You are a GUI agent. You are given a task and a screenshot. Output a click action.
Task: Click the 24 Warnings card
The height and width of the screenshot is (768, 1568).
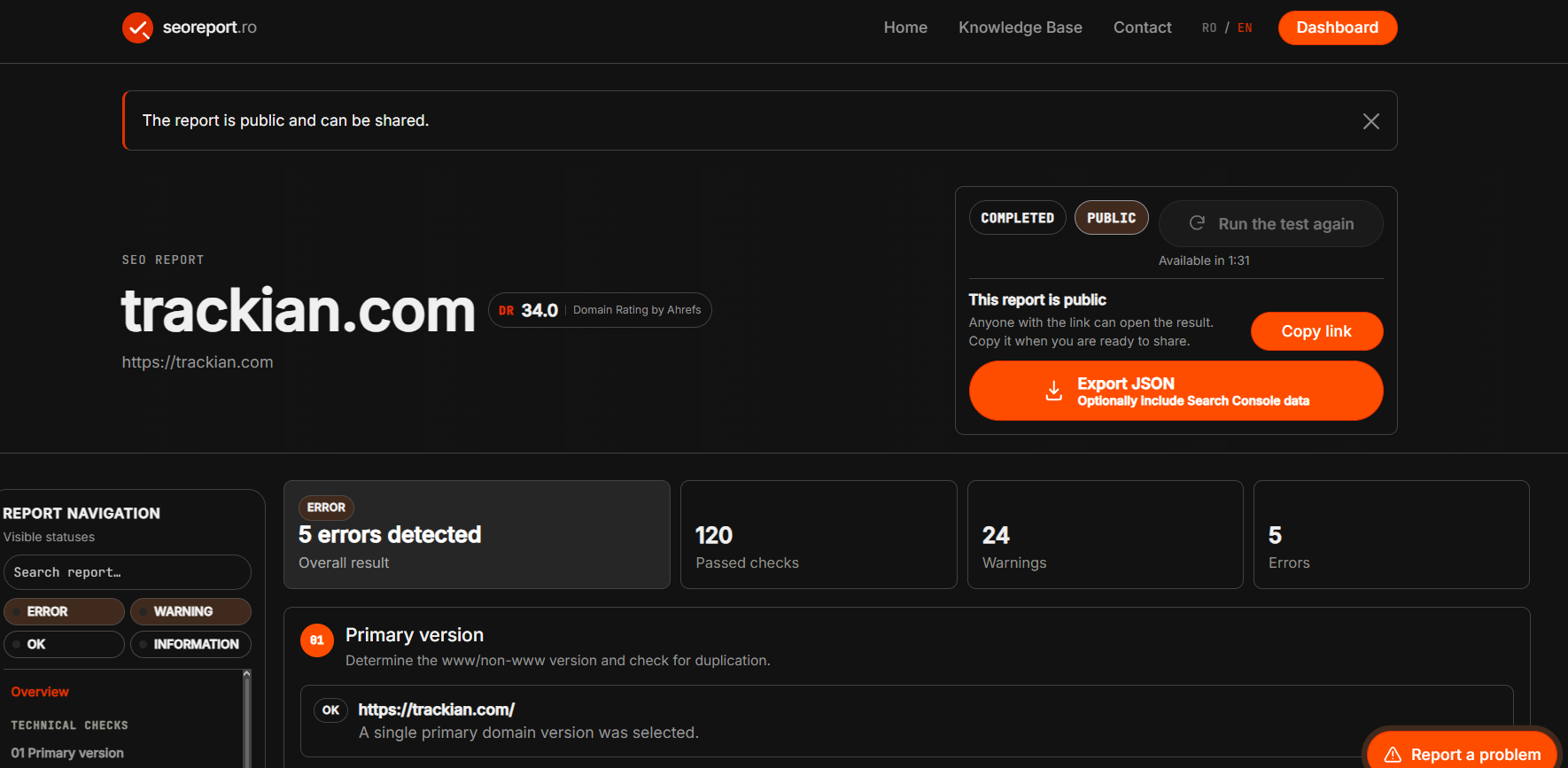(x=1105, y=534)
